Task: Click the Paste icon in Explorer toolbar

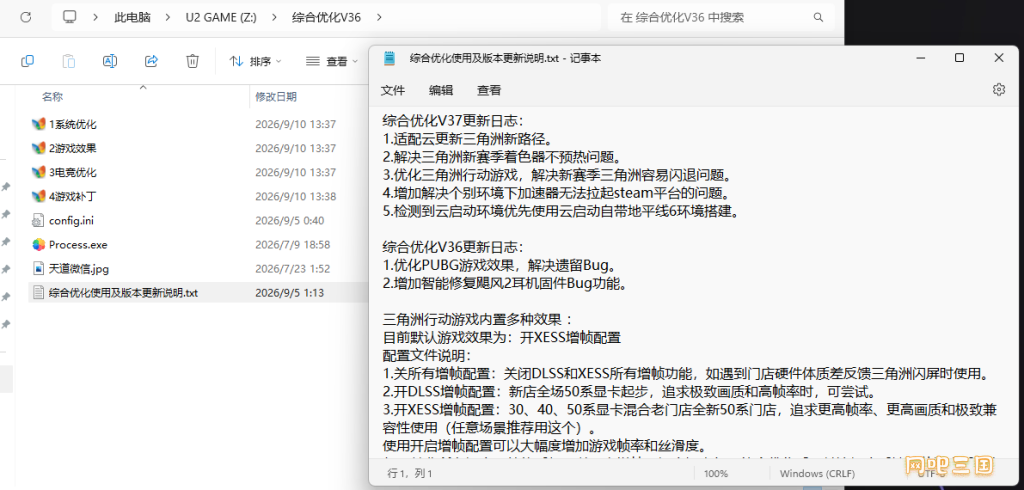Action: click(x=69, y=61)
